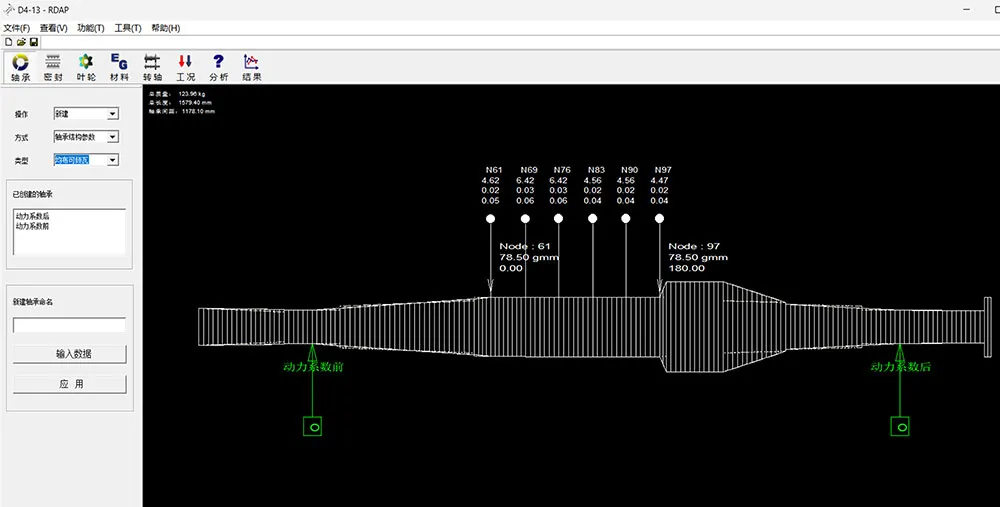Click the N69 node marker circle
Screen dimensions: 1000x507
tap(525, 219)
